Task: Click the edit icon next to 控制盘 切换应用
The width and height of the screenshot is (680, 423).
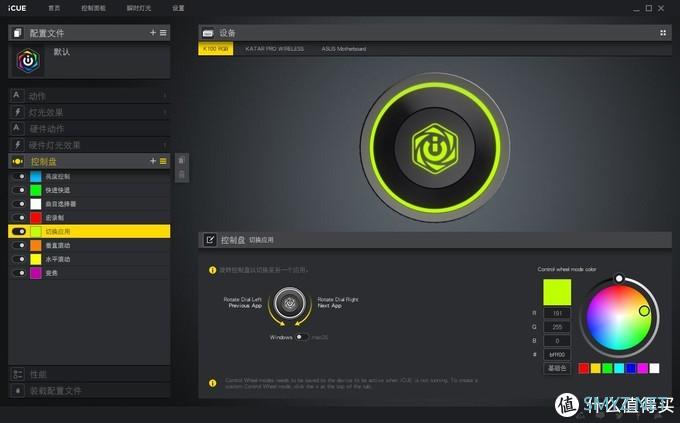Action: point(210,239)
